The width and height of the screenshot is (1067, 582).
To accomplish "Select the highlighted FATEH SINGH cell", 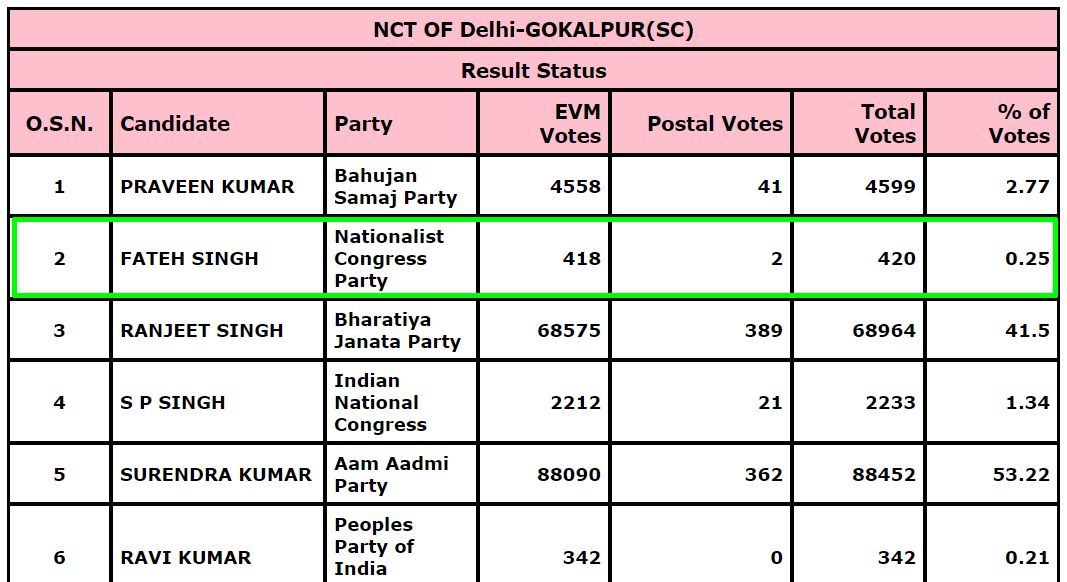I will 189,259.
